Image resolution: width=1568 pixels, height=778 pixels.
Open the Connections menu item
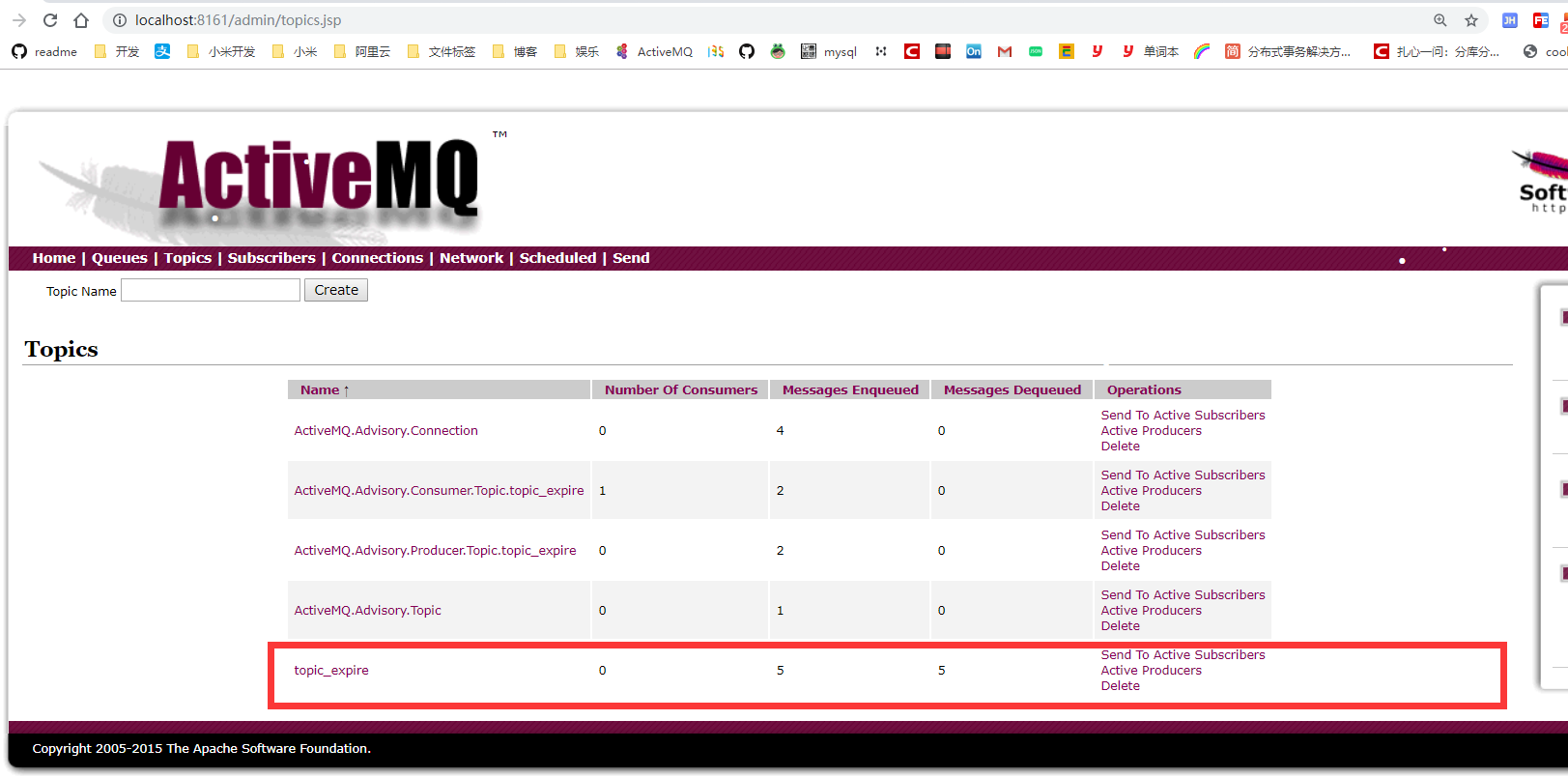pos(378,258)
